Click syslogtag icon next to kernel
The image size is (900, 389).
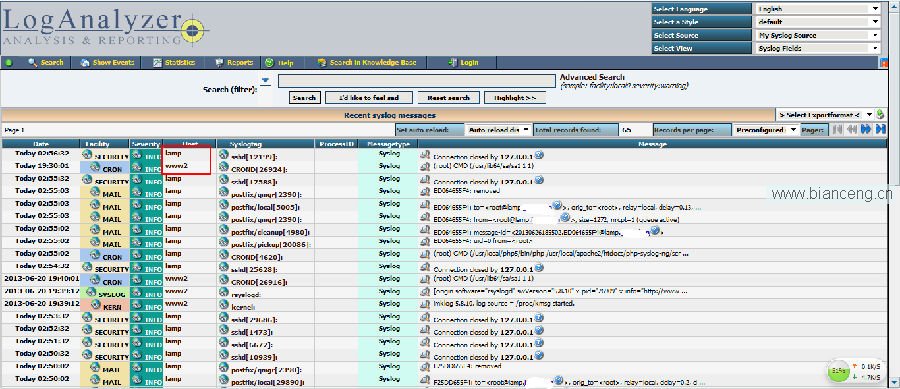pyautogui.click(x=224, y=305)
